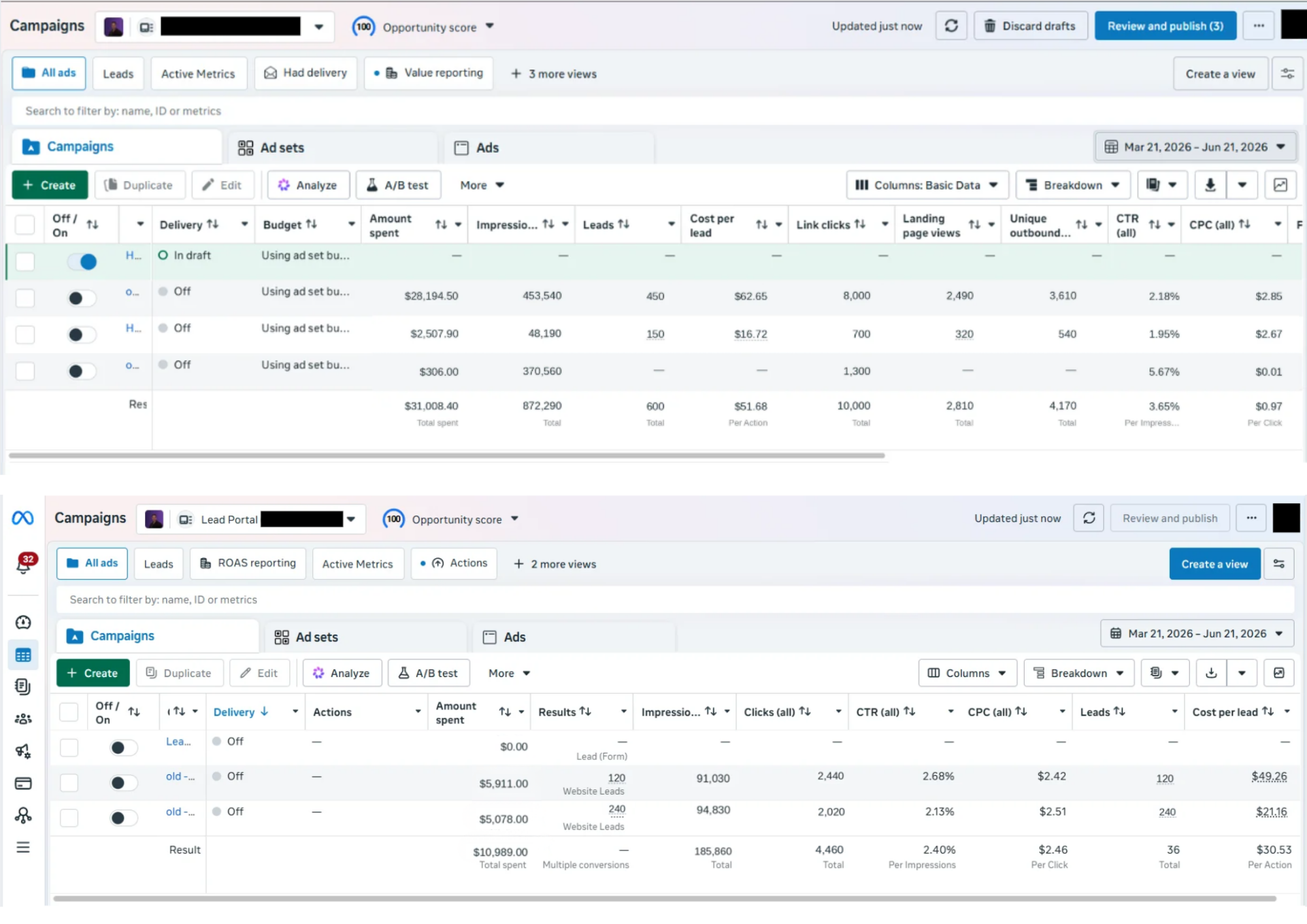Open the Ads reporting documents icon in sidebar
This screenshot has height=924, width=1307.
[x=23, y=687]
